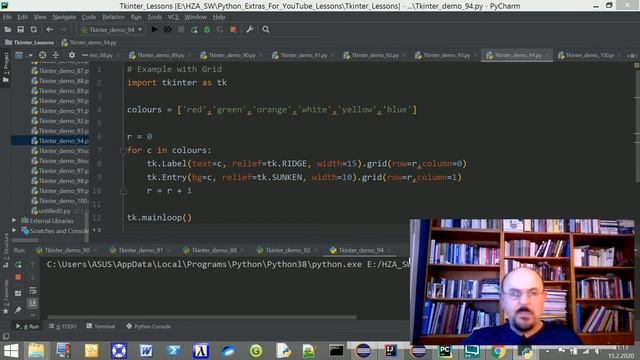Open the run configuration dropdown Tkinter_demo_94
The width and height of the screenshot is (640, 360).
111,29
